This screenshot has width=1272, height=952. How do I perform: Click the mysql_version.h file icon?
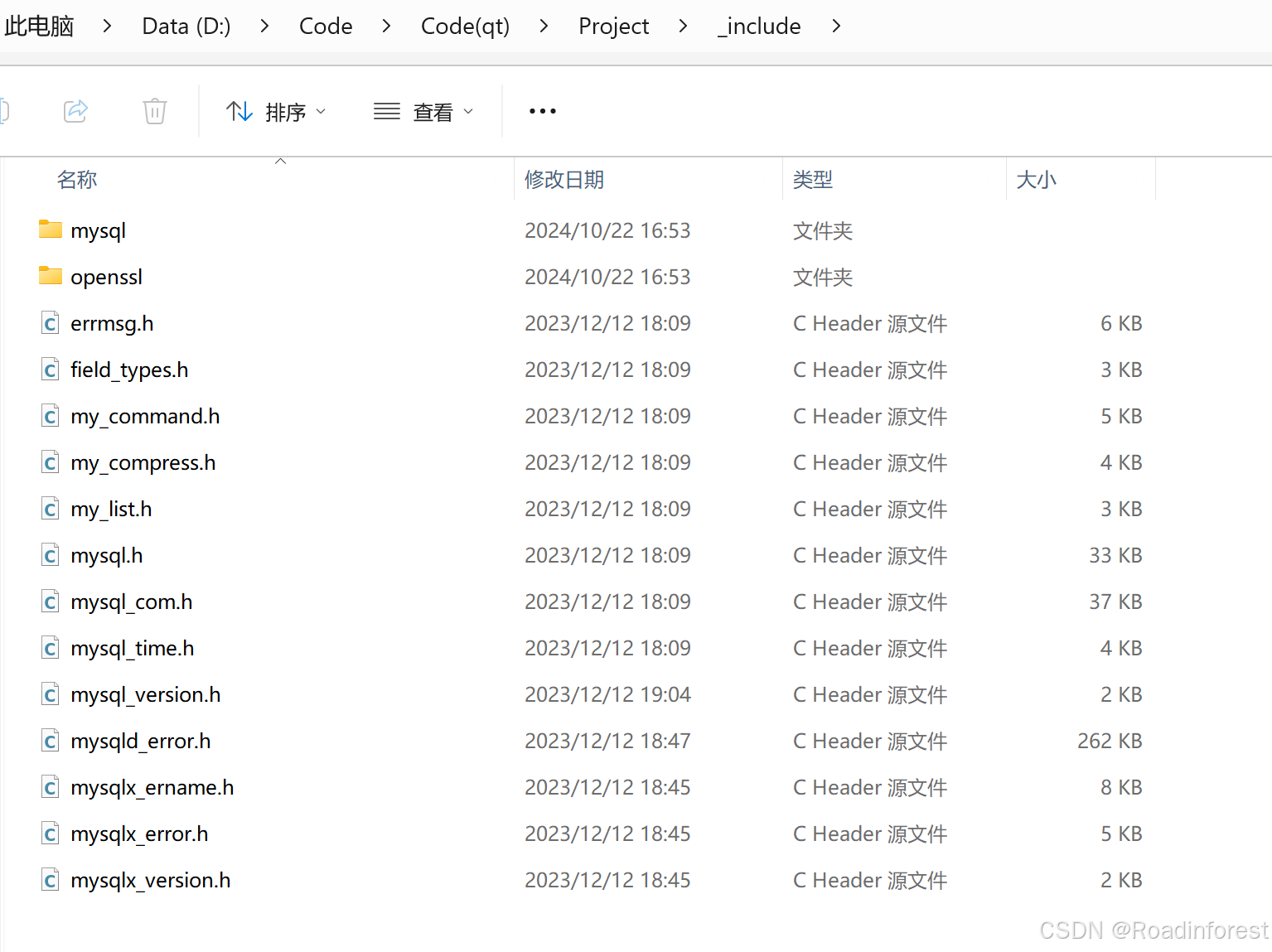coord(51,694)
